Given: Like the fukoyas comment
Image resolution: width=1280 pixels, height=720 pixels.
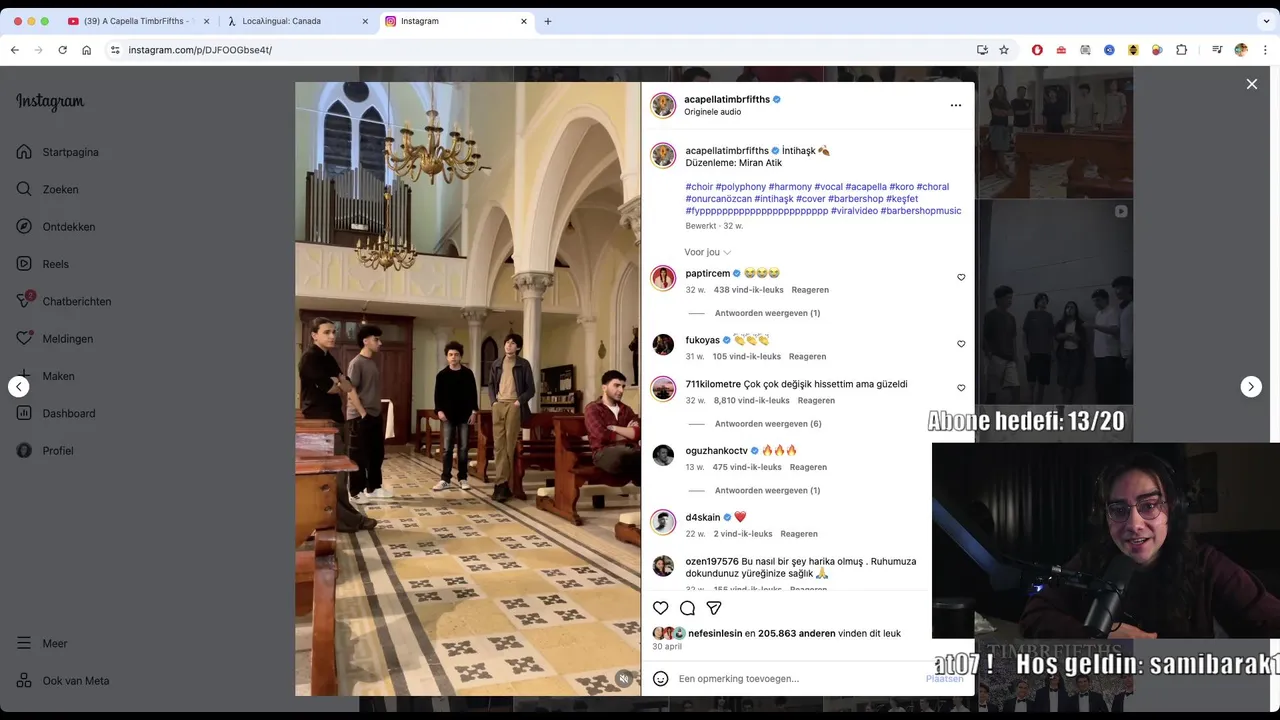Looking at the screenshot, I should [961, 344].
